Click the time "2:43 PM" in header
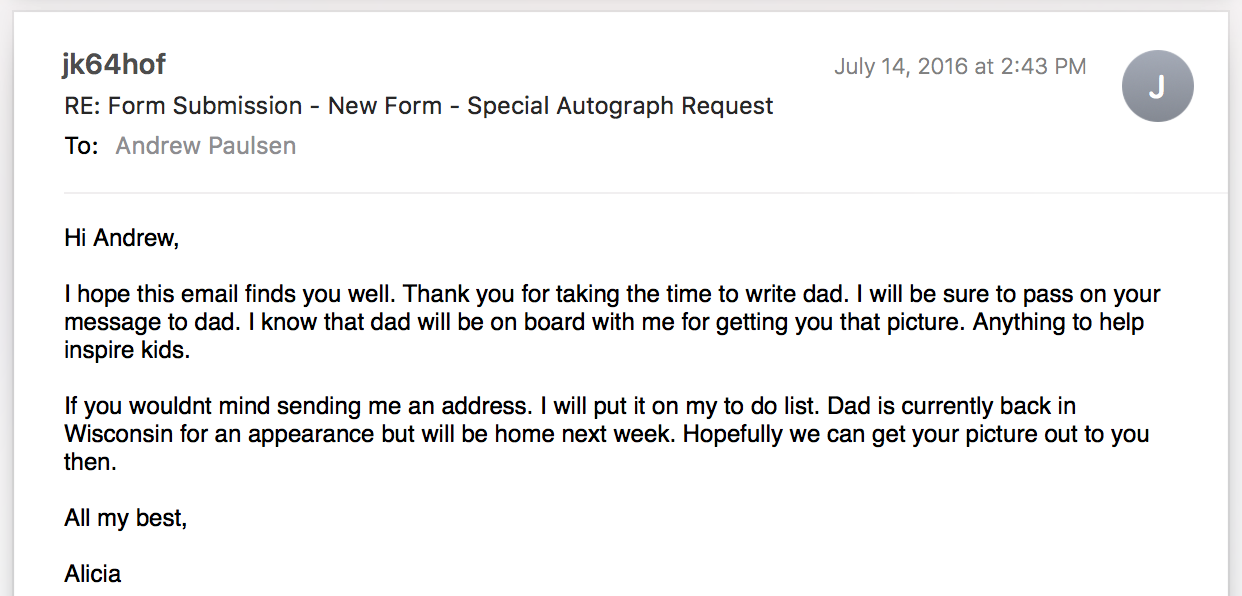This screenshot has width=1242, height=596. click(x=1043, y=67)
